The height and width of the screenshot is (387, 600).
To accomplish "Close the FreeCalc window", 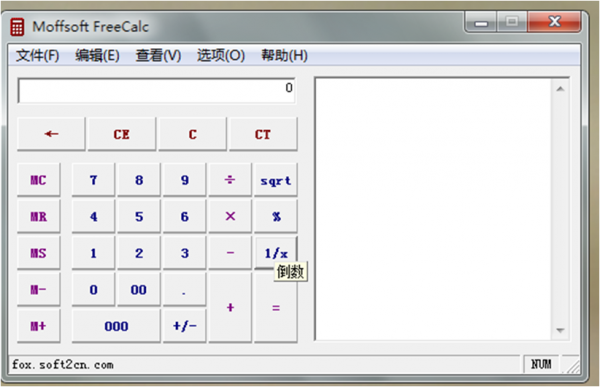I will pyautogui.click(x=554, y=22).
